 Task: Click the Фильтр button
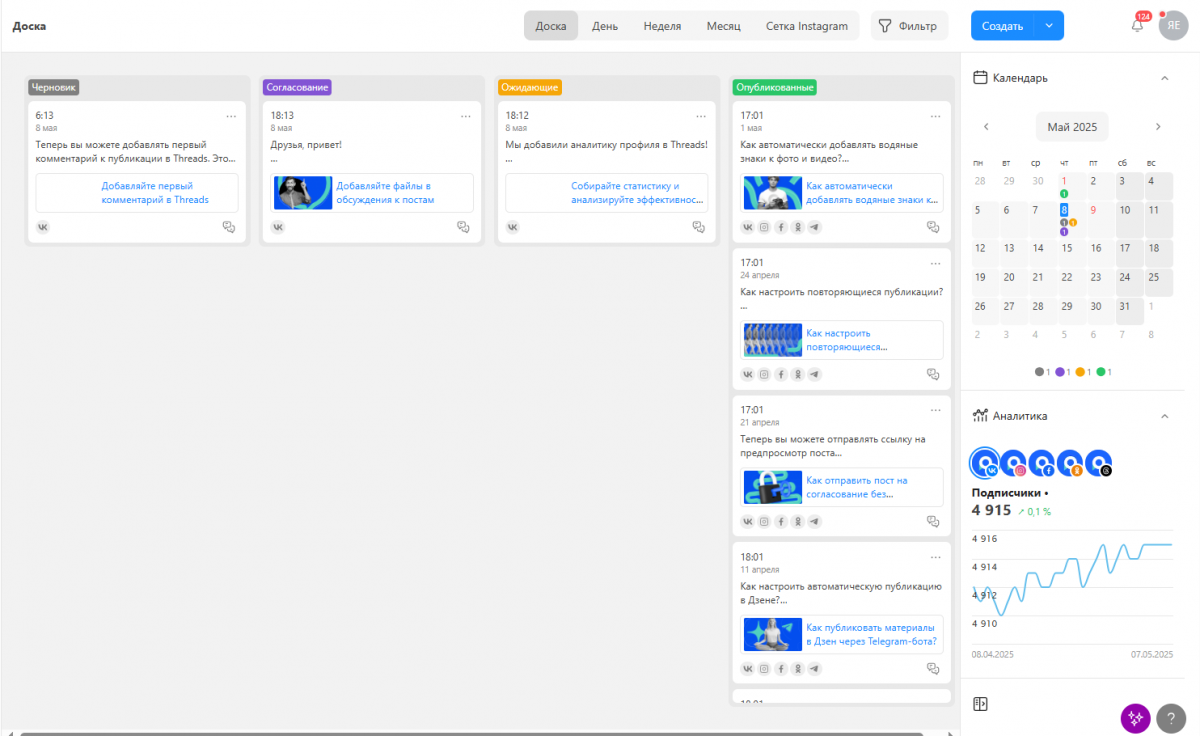tap(909, 26)
